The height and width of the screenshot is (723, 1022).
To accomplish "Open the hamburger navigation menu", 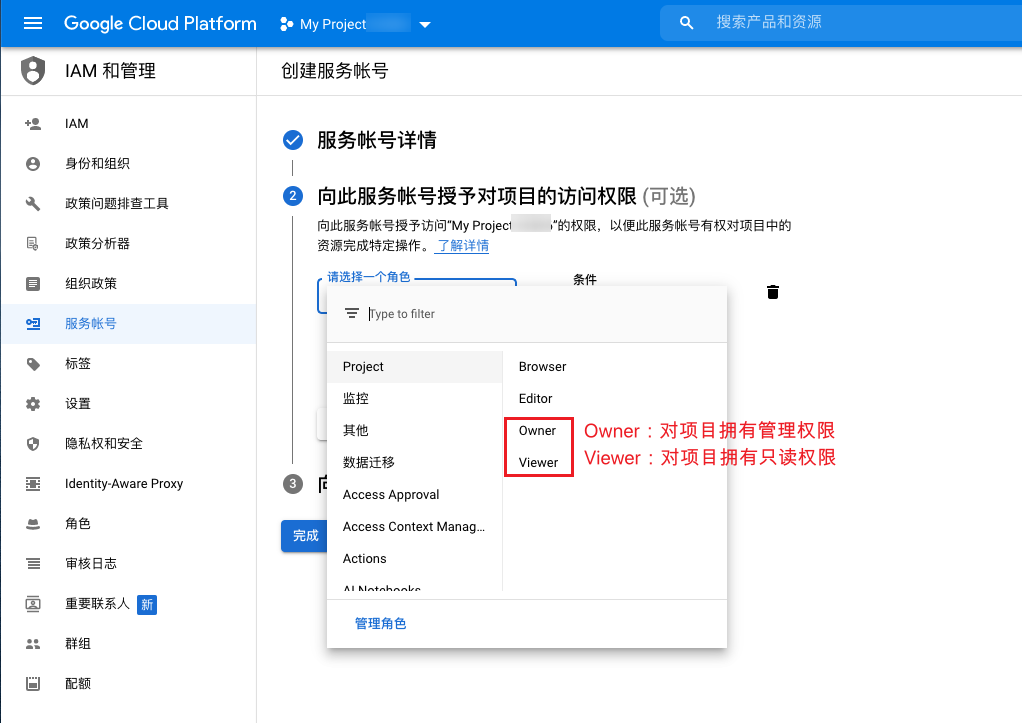I will tap(33, 23).
